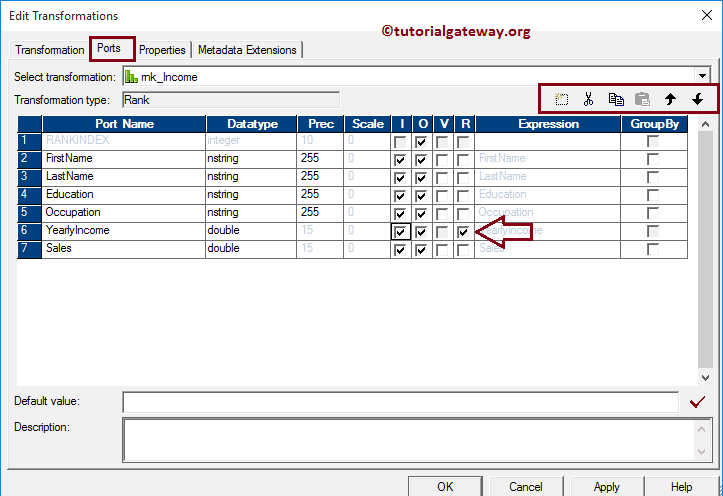This screenshot has width=723, height=496.
Task: Click the ports table scroll up arrow
Action: (x=705, y=124)
